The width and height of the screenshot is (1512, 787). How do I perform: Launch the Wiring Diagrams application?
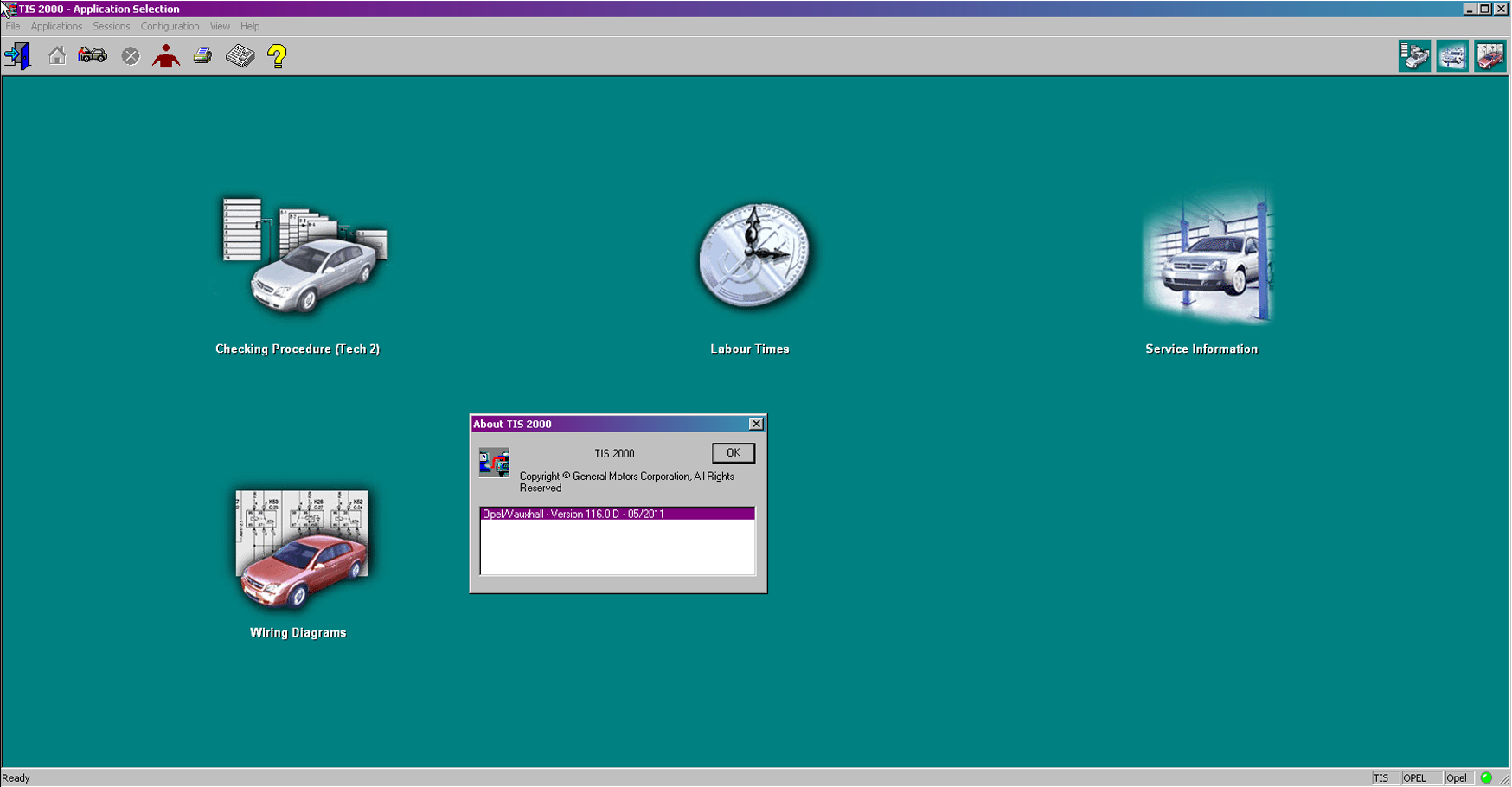302,548
